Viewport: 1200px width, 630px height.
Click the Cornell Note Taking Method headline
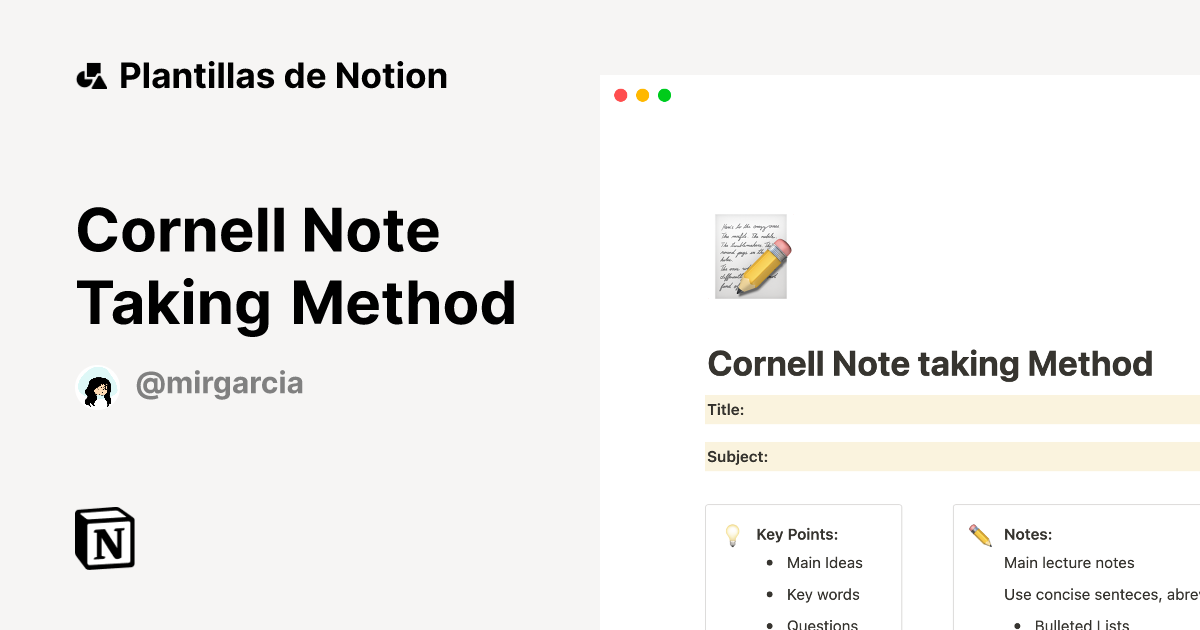tap(296, 266)
